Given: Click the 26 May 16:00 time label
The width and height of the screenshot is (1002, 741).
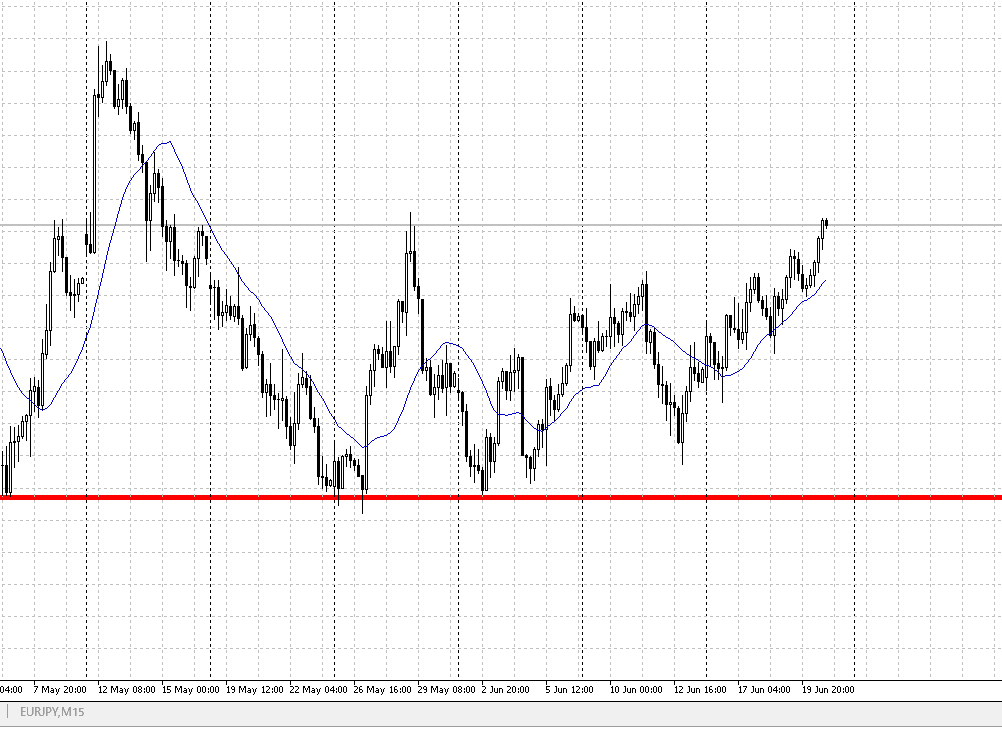Looking at the screenshot, I should (383, 690).
